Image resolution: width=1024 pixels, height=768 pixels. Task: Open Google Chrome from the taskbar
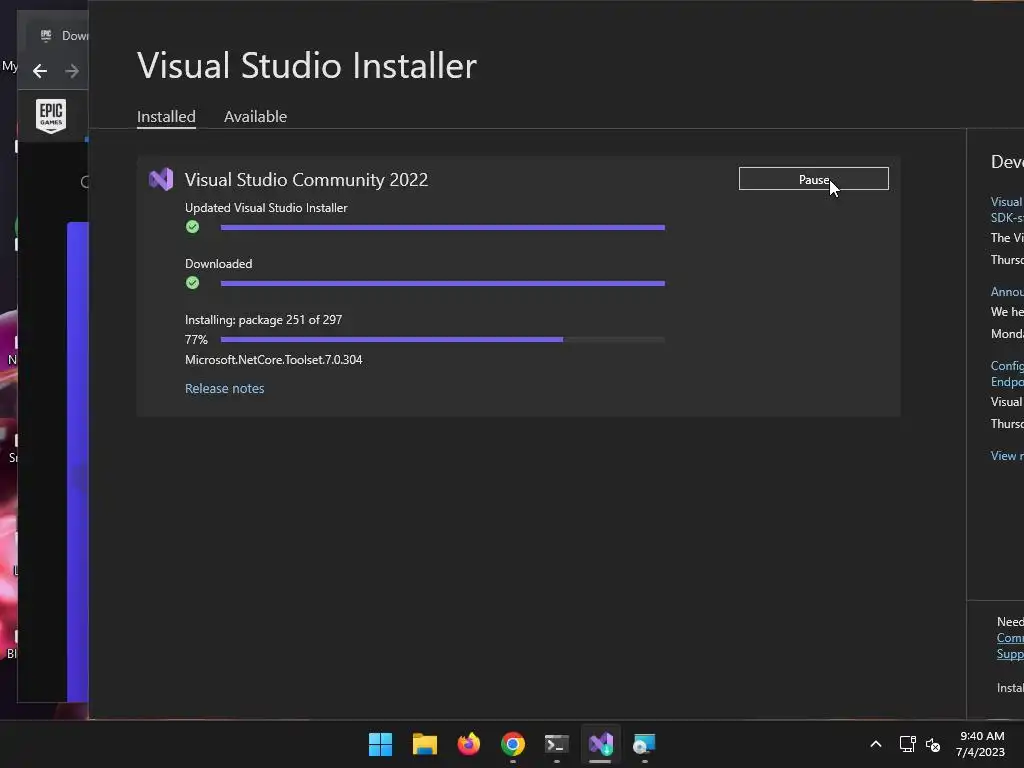(x=513, y=744)
